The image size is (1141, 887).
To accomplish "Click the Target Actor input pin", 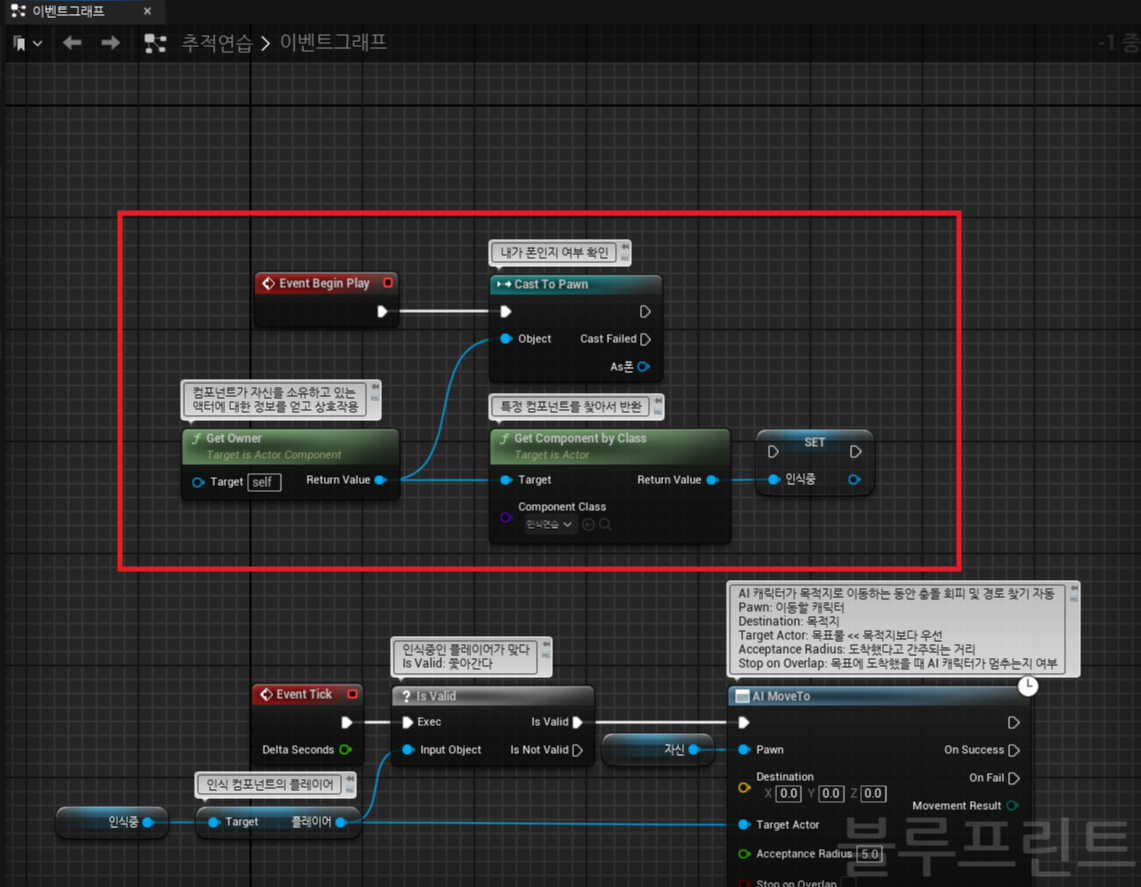I will click(x=744, y=824).
